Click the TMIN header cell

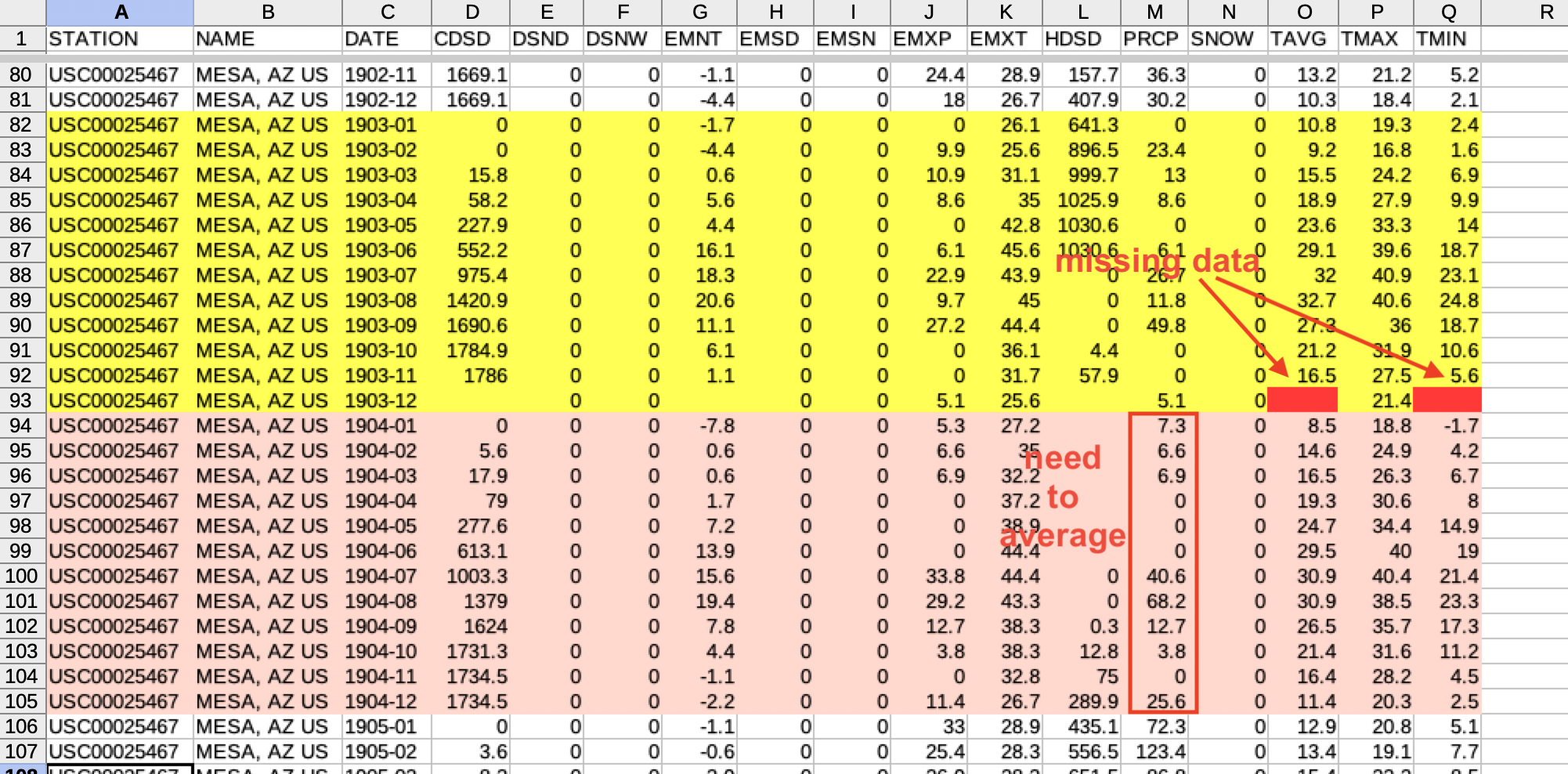1448,38
